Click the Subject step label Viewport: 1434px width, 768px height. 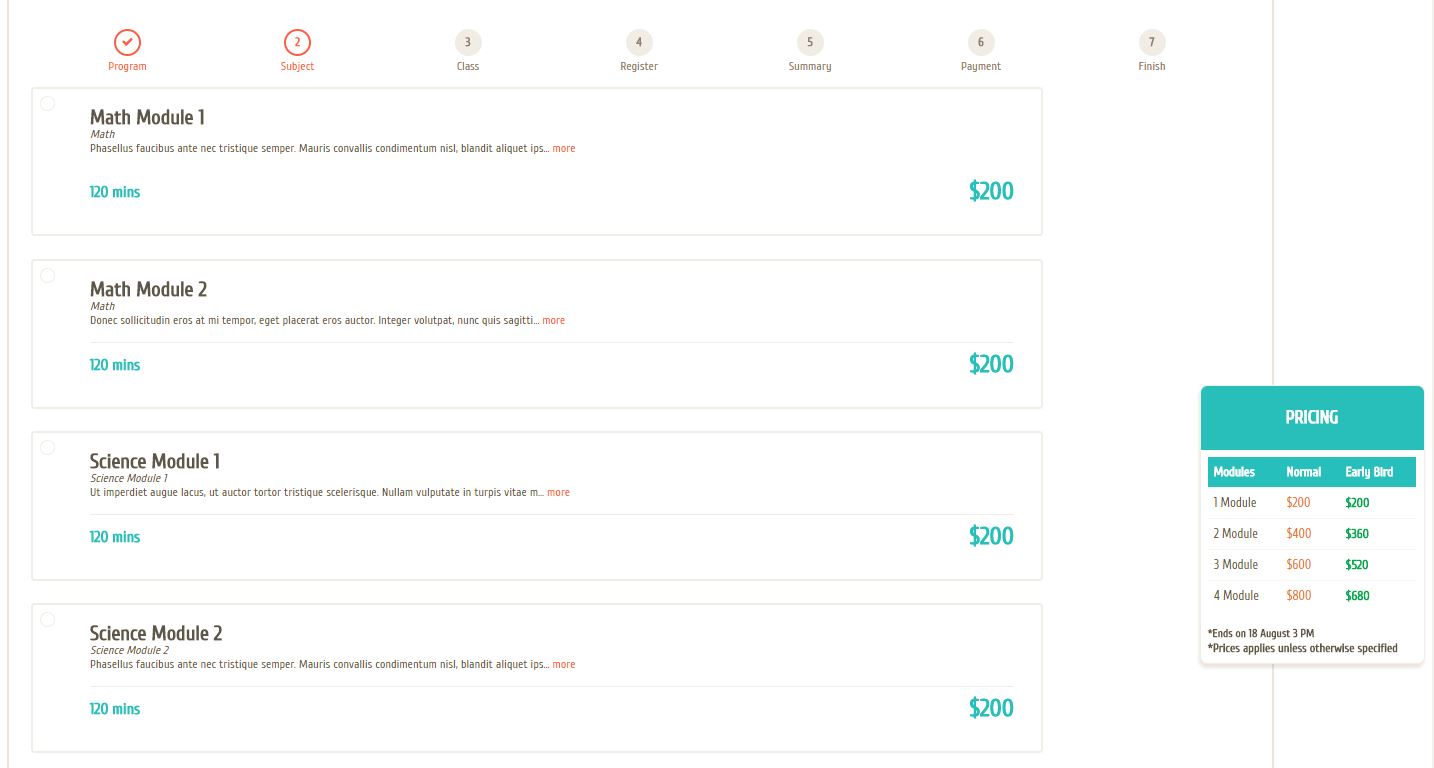click(297, 66)
